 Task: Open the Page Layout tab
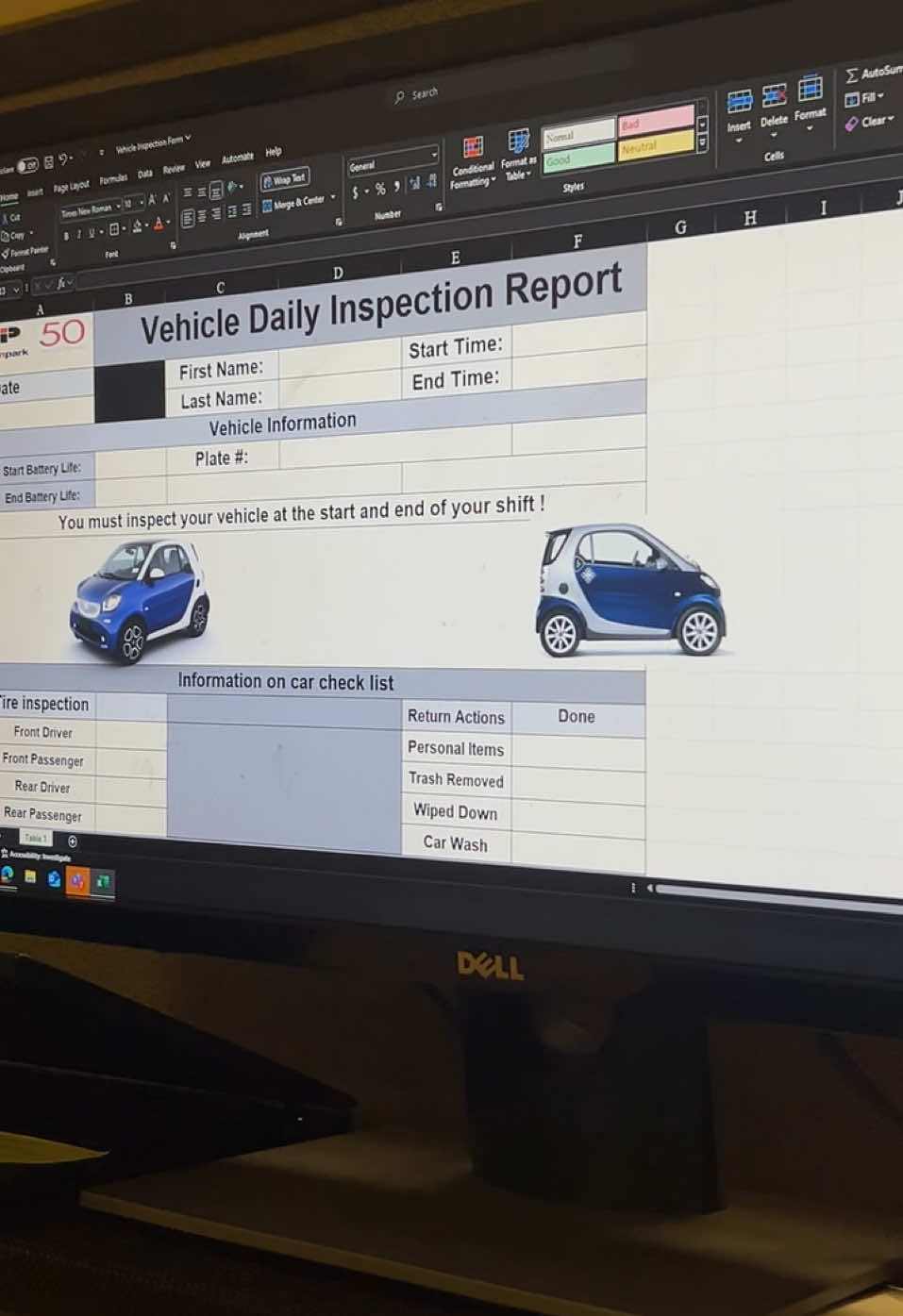[x=71, y=186]
